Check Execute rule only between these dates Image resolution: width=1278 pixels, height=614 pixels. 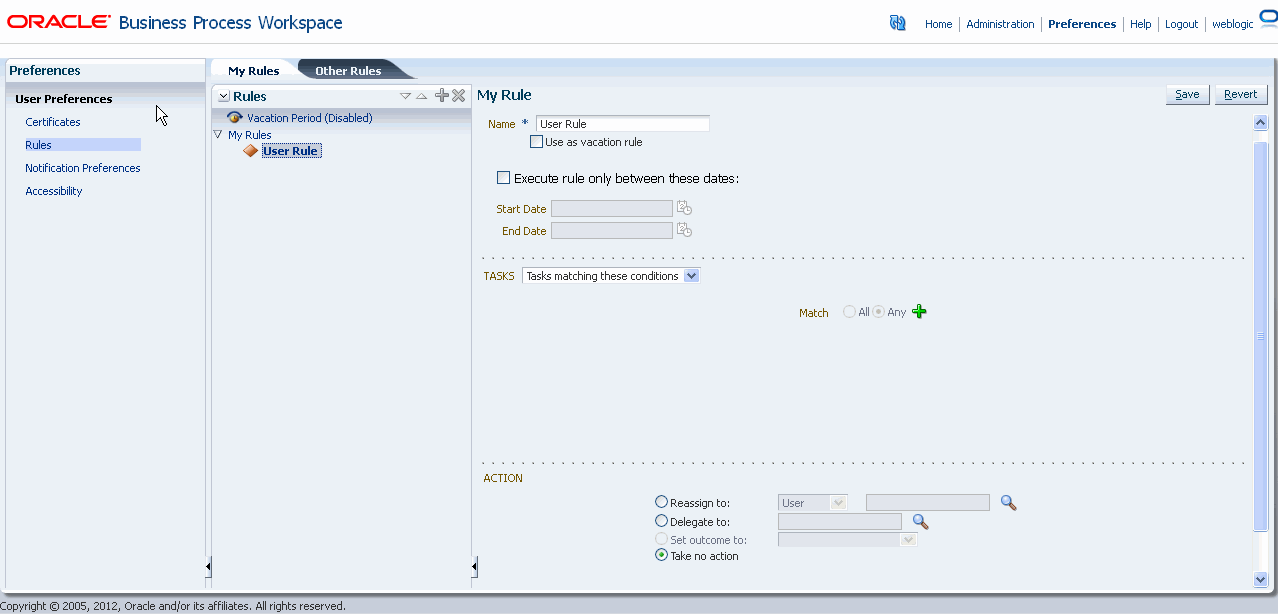pyautogui.click(x=503, y=178)
